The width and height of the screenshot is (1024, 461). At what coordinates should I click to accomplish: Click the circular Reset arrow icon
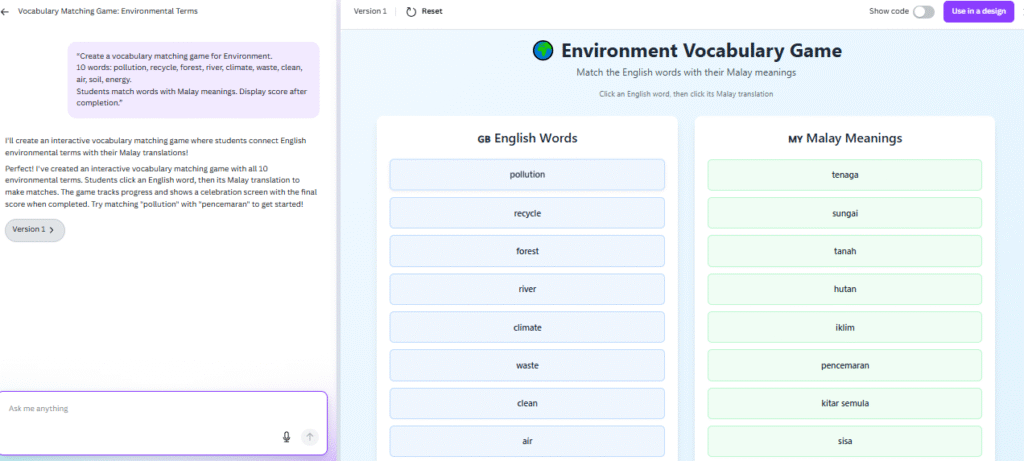(411, 12)
